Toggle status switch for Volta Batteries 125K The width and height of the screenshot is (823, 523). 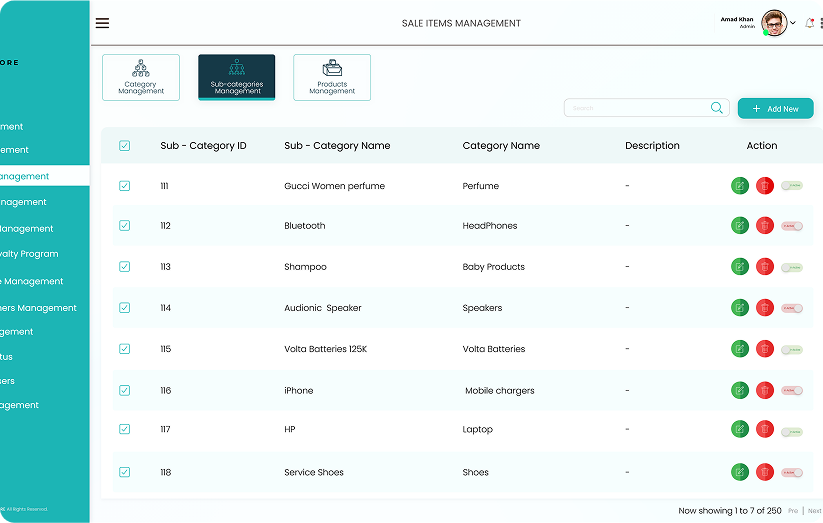(792, 350)
